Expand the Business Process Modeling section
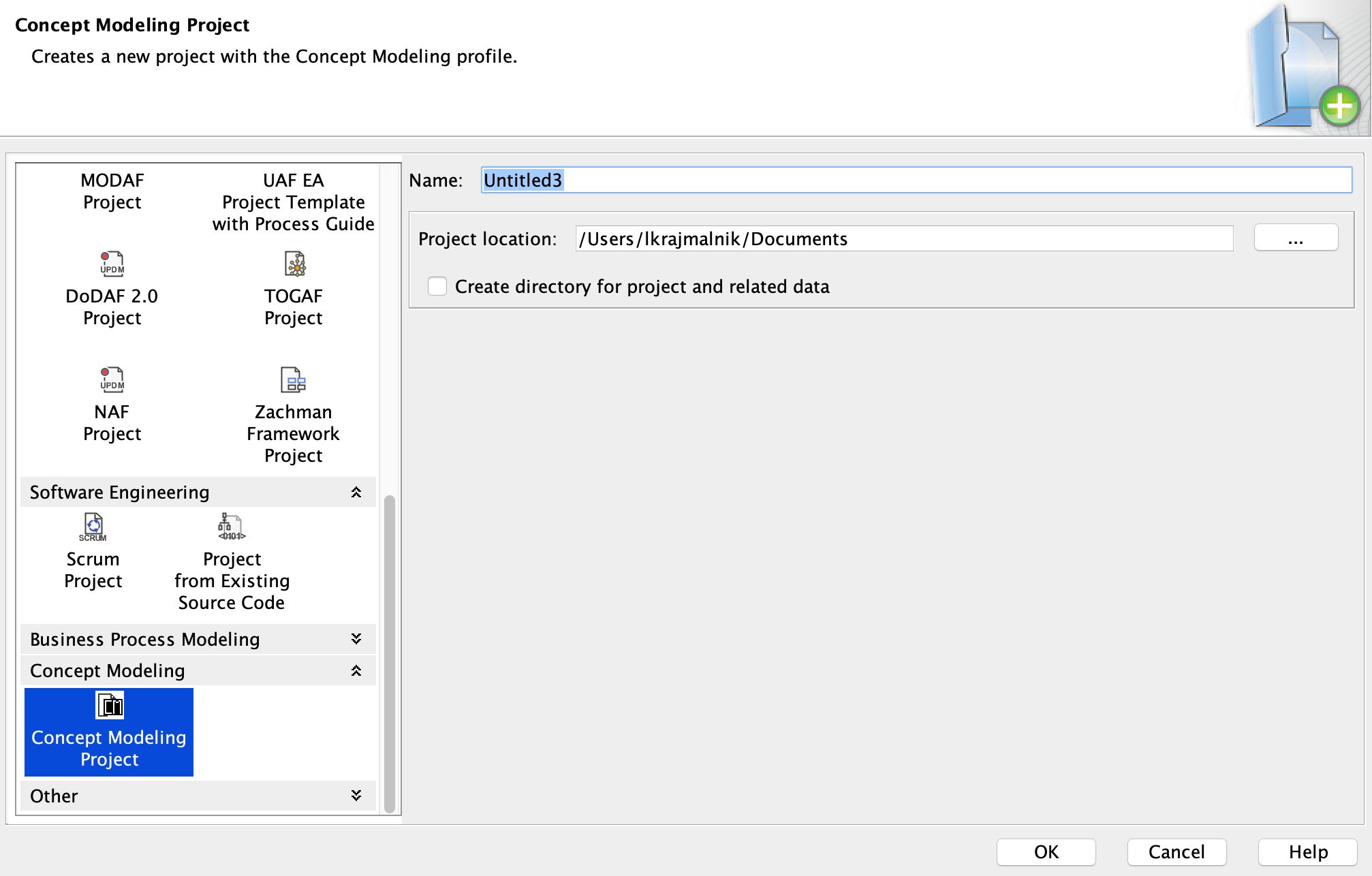This screenshot has width=1372, height=876. [x=356, y=639]
